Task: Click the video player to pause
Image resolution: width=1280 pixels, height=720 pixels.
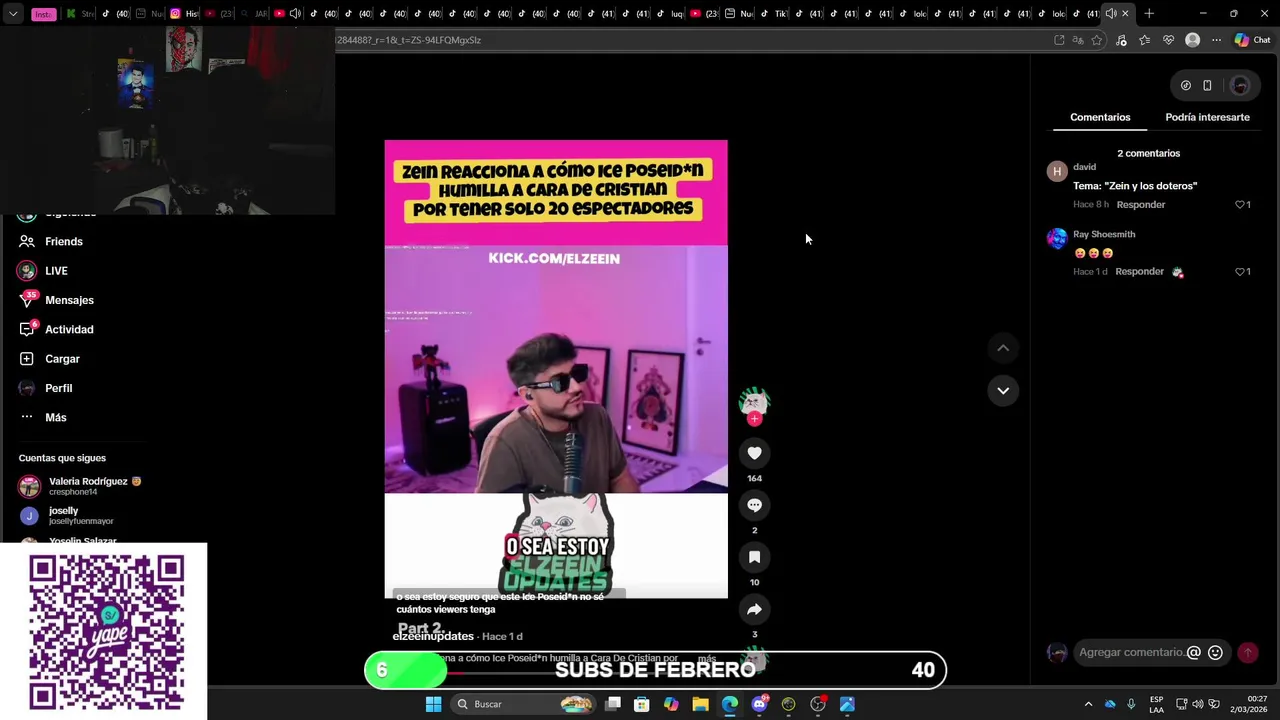Action: 556,369
